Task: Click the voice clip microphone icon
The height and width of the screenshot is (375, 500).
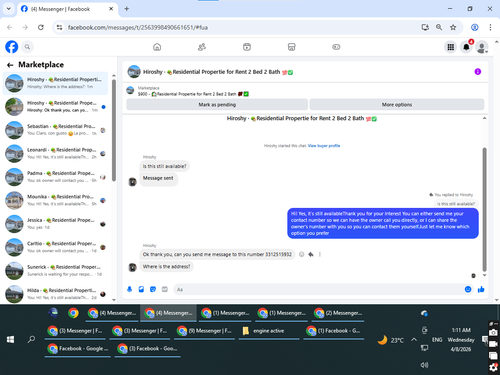Action: pos(130,289)
